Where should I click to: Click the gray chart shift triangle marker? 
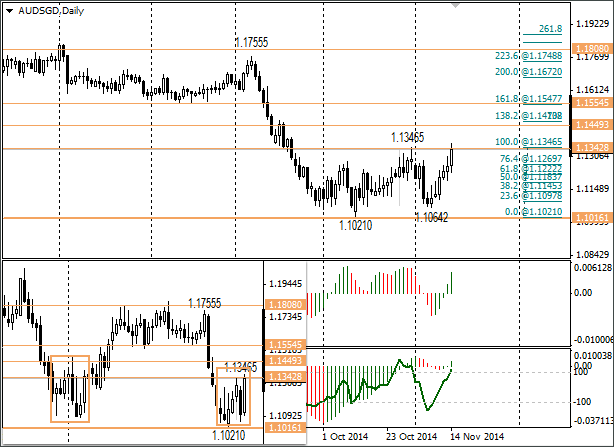coord(455,5)
